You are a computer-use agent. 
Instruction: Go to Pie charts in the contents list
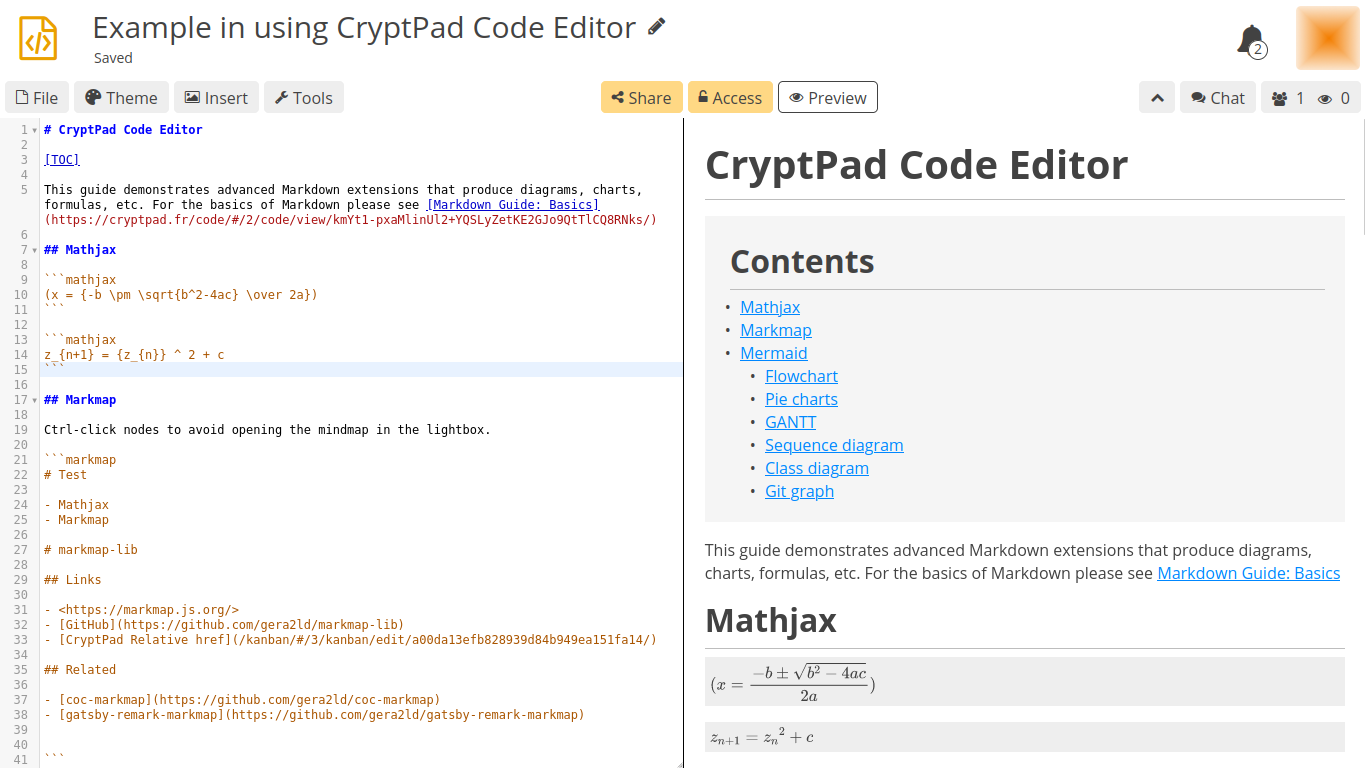(x=801, y=399)
